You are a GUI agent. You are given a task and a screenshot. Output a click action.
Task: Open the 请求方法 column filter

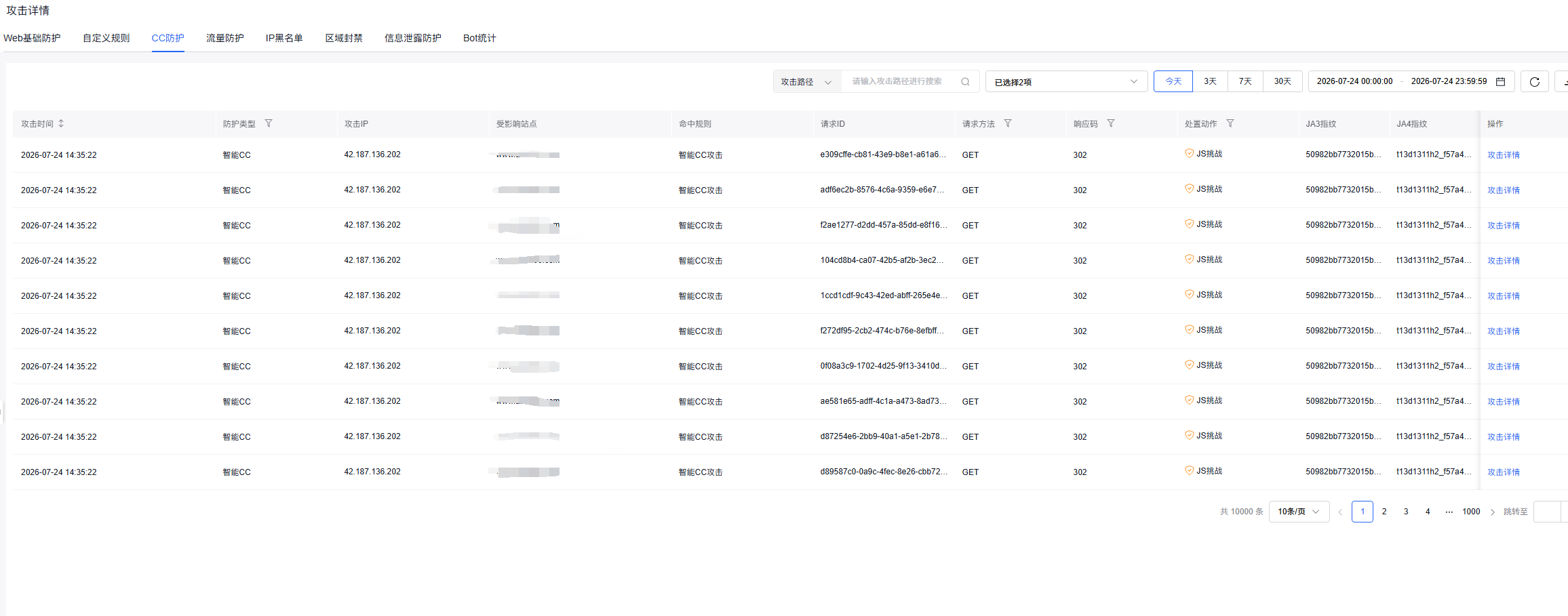pos(1008,123)
